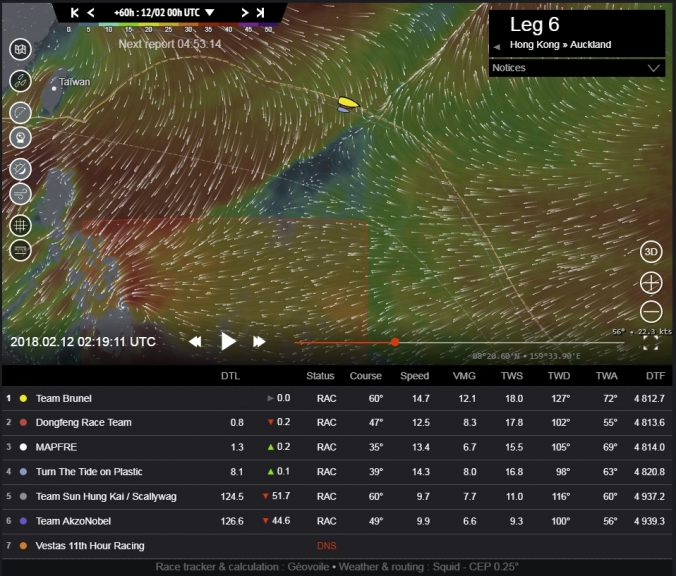Click the Taiwan label on map
This screenshot has width=676, height=576.
point(74,82)
